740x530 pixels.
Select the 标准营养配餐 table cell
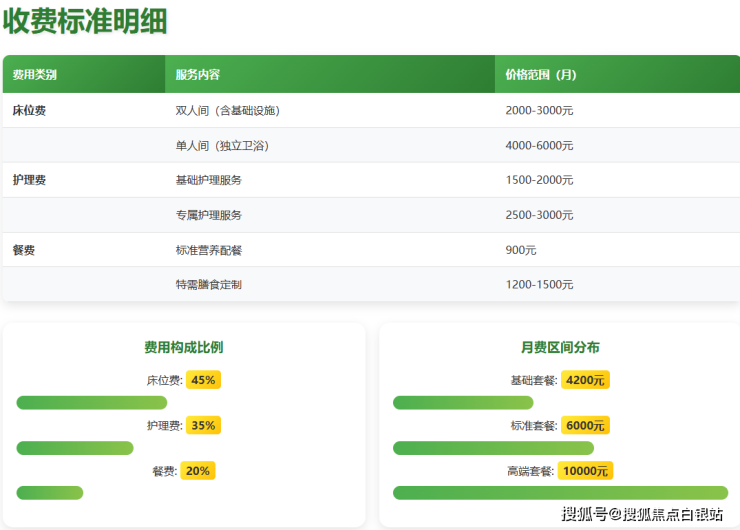coord(208,250)
